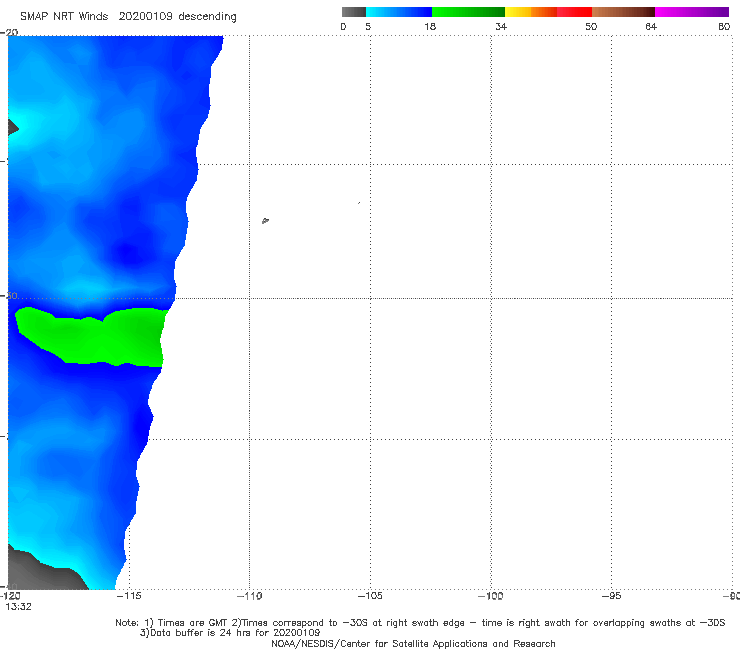740x650 pixels.
Task: Click the blue 5-18 segment of color bar
Action: pyautogui.click(x=399, y=12)
